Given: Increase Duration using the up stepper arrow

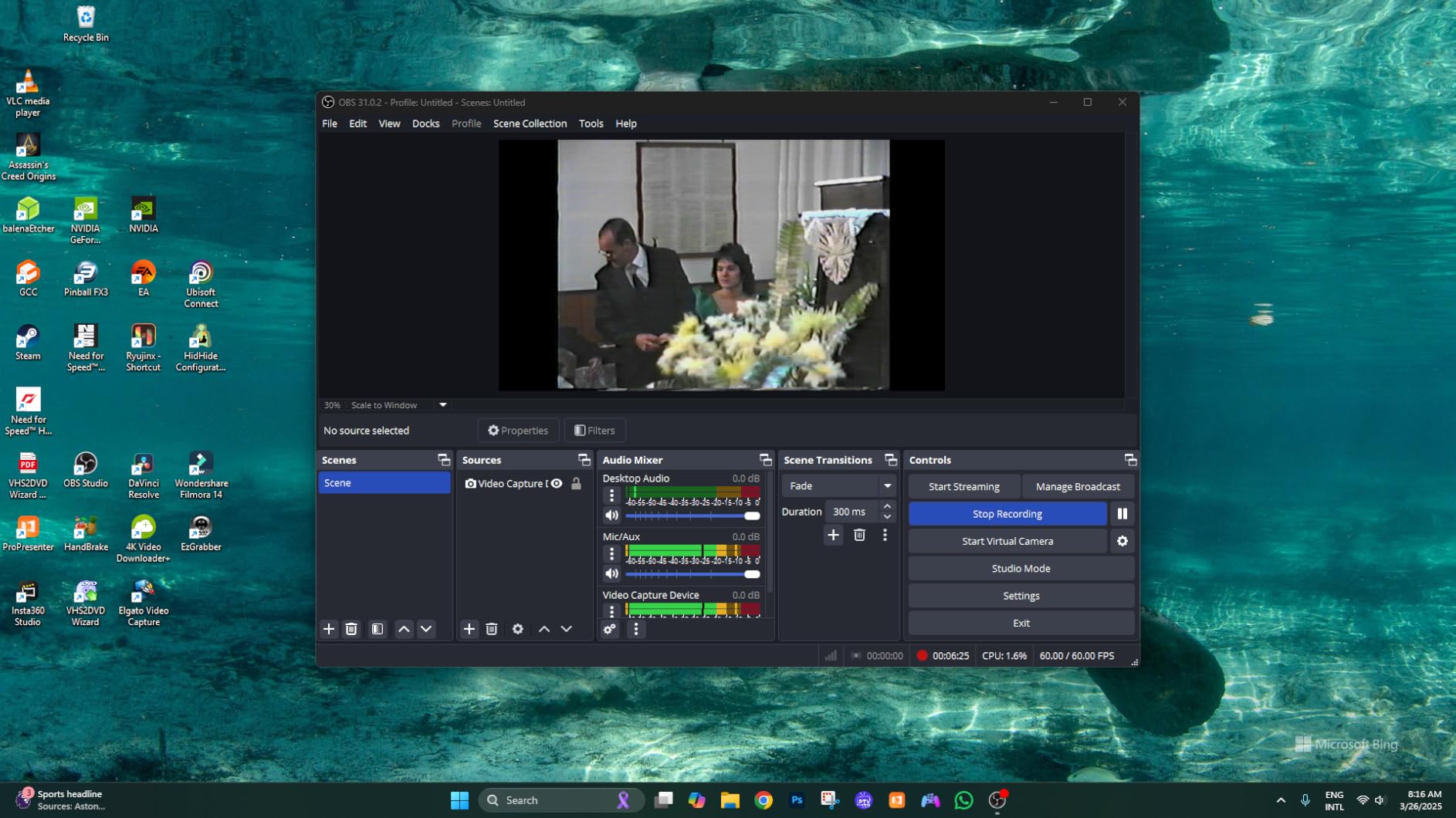Looking at the screenshot, I should [x=886, y=506].
